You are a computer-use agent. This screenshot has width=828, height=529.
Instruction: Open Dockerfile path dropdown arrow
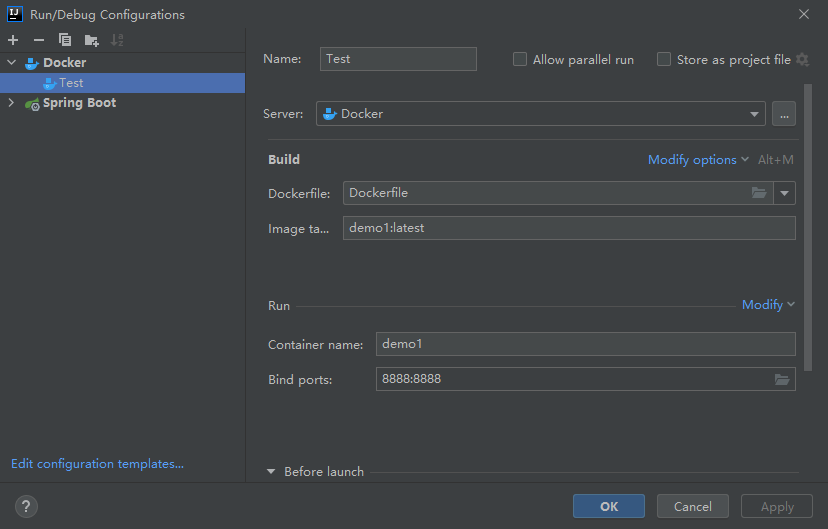(784, 193)
